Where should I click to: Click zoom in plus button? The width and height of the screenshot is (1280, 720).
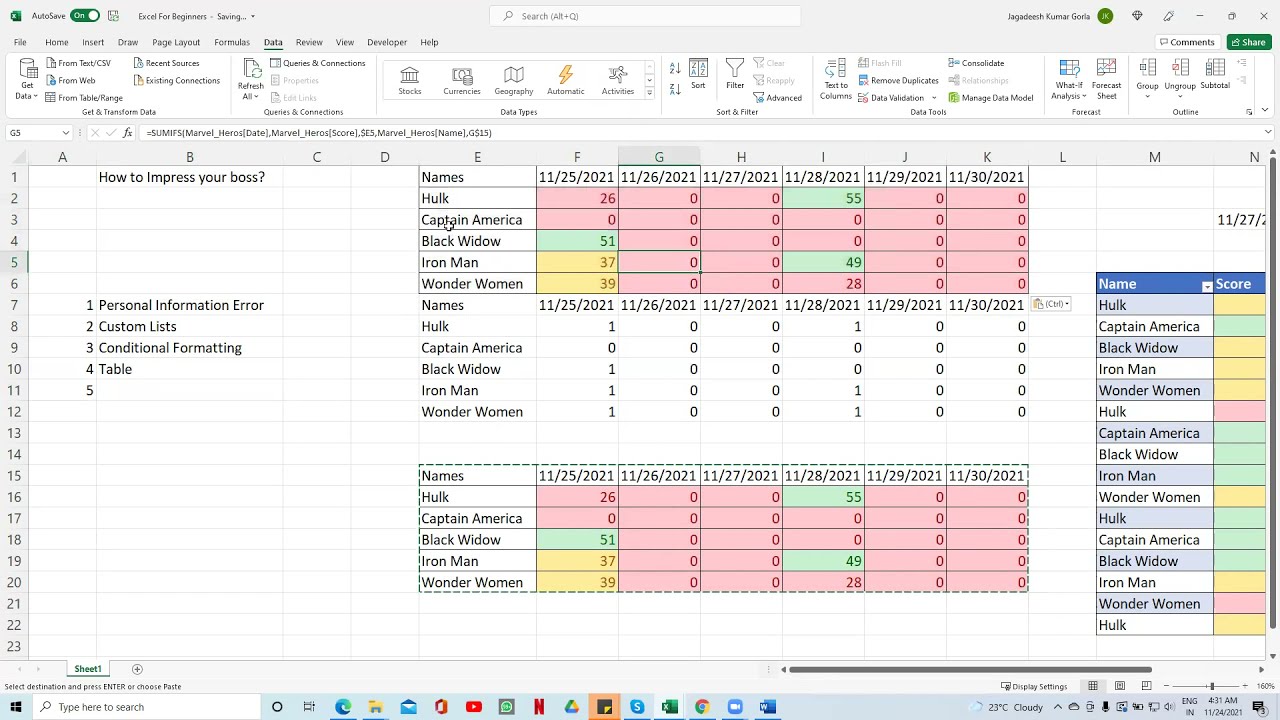coord(1247,686)
